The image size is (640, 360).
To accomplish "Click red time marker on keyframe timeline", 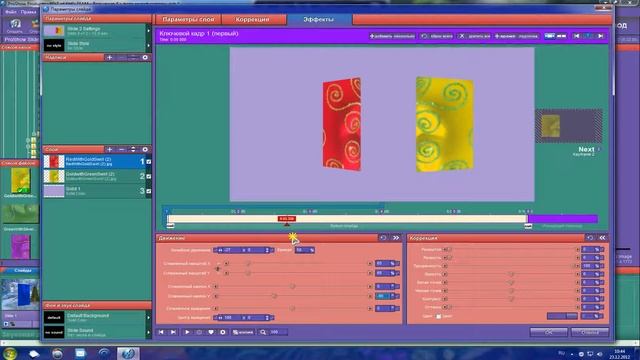I will (x=287, y=219).
